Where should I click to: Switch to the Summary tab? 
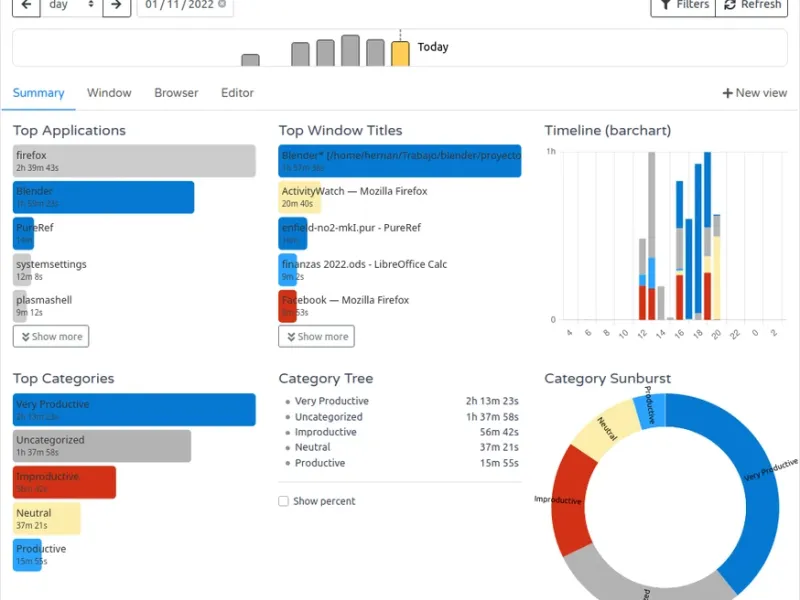point(38,93)
